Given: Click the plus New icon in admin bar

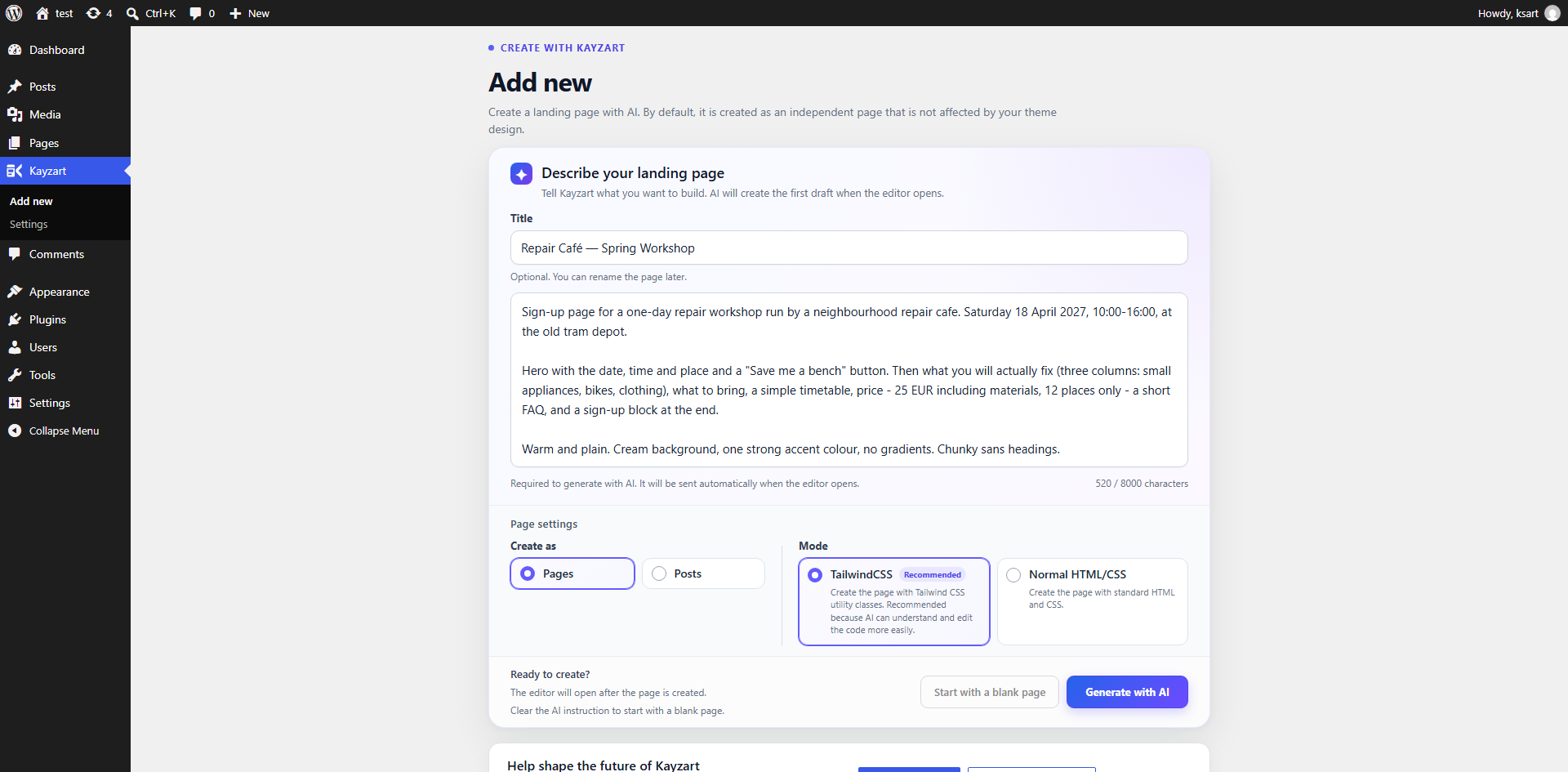Looking at the screenshot, I should (235, 13).
